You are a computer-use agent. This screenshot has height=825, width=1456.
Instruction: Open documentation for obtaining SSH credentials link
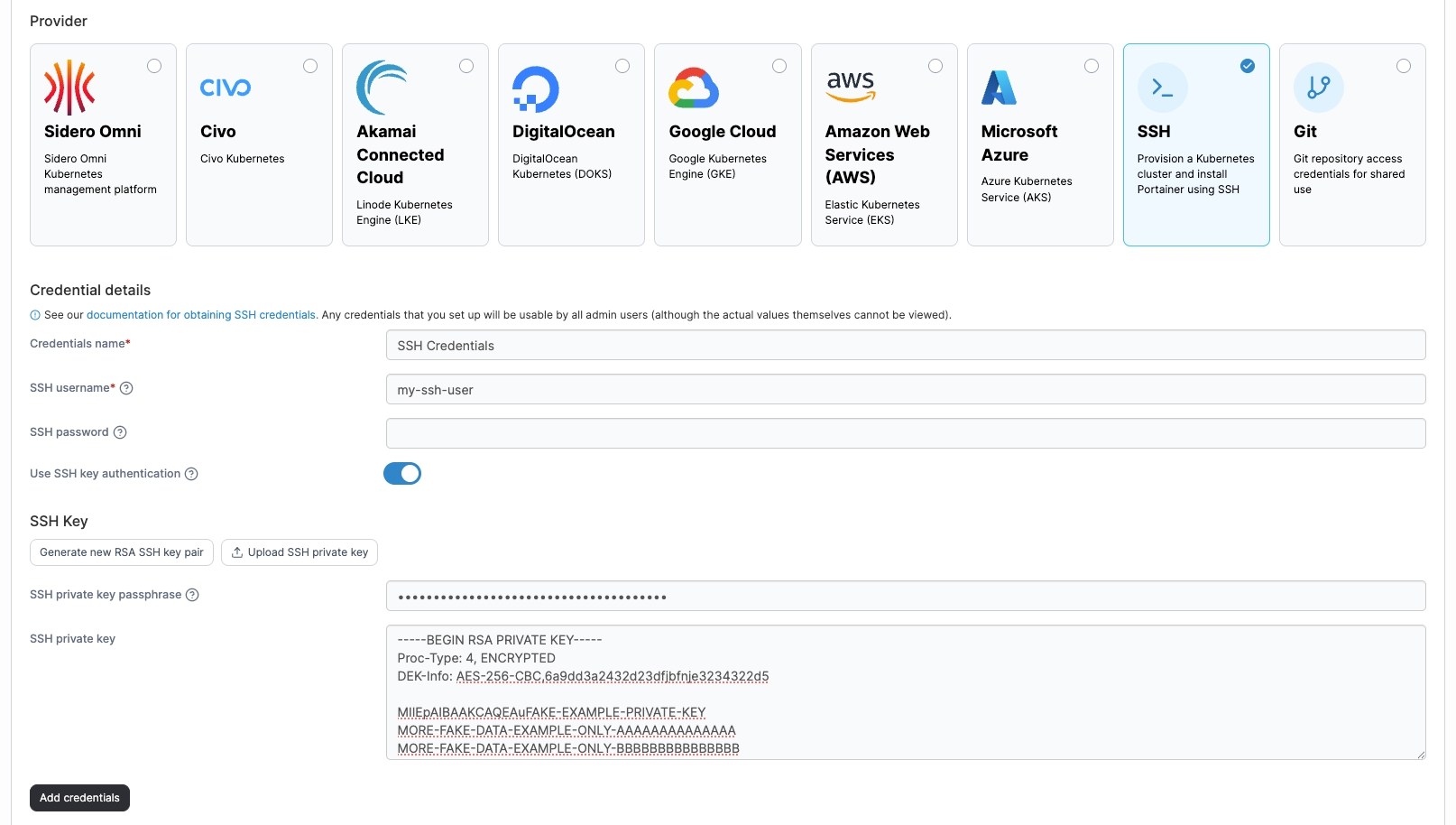[x=201, y=315]
